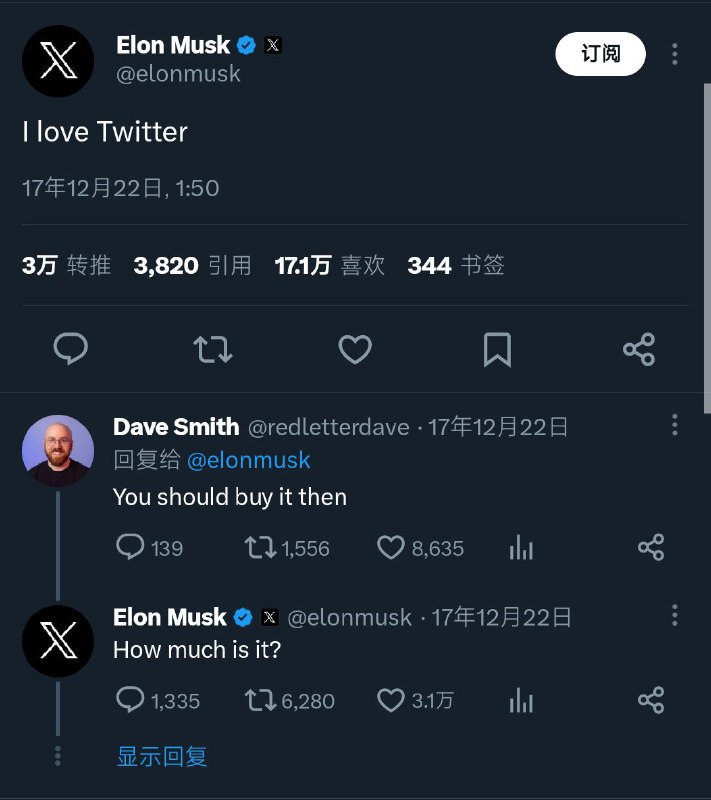Viewport: 711px width, 800px height.
Task: Reply to Dave Smith's comment
Action: (x=131, y=547)
